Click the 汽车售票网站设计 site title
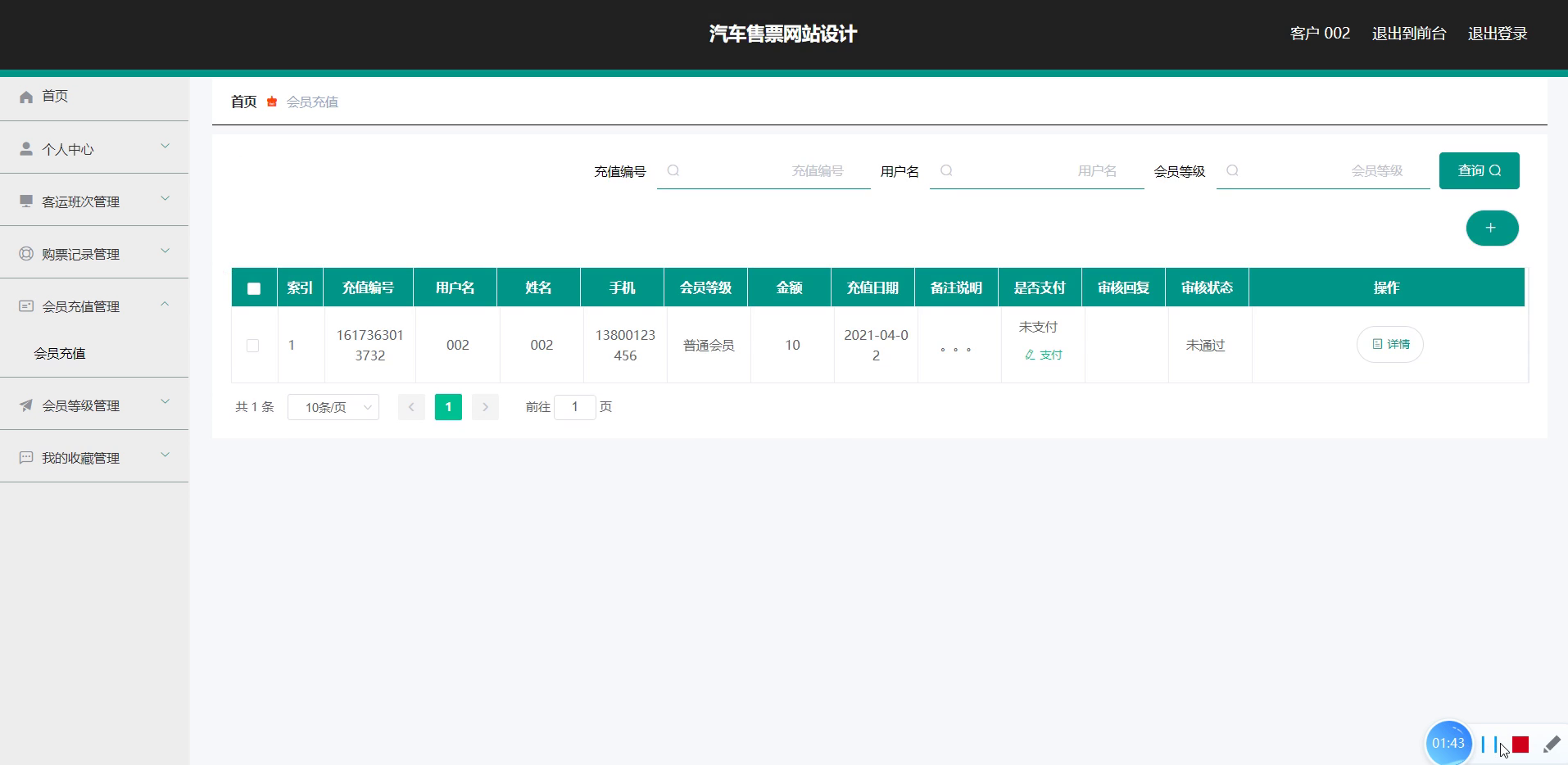Screen dimensions: 1568x765 (x=783, y=34)
